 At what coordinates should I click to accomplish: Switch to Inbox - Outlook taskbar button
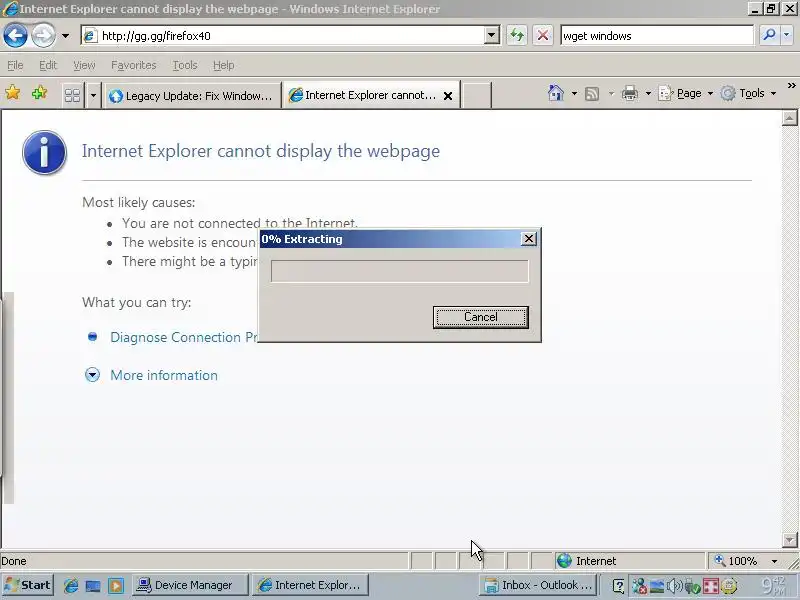tap(538, 585)
